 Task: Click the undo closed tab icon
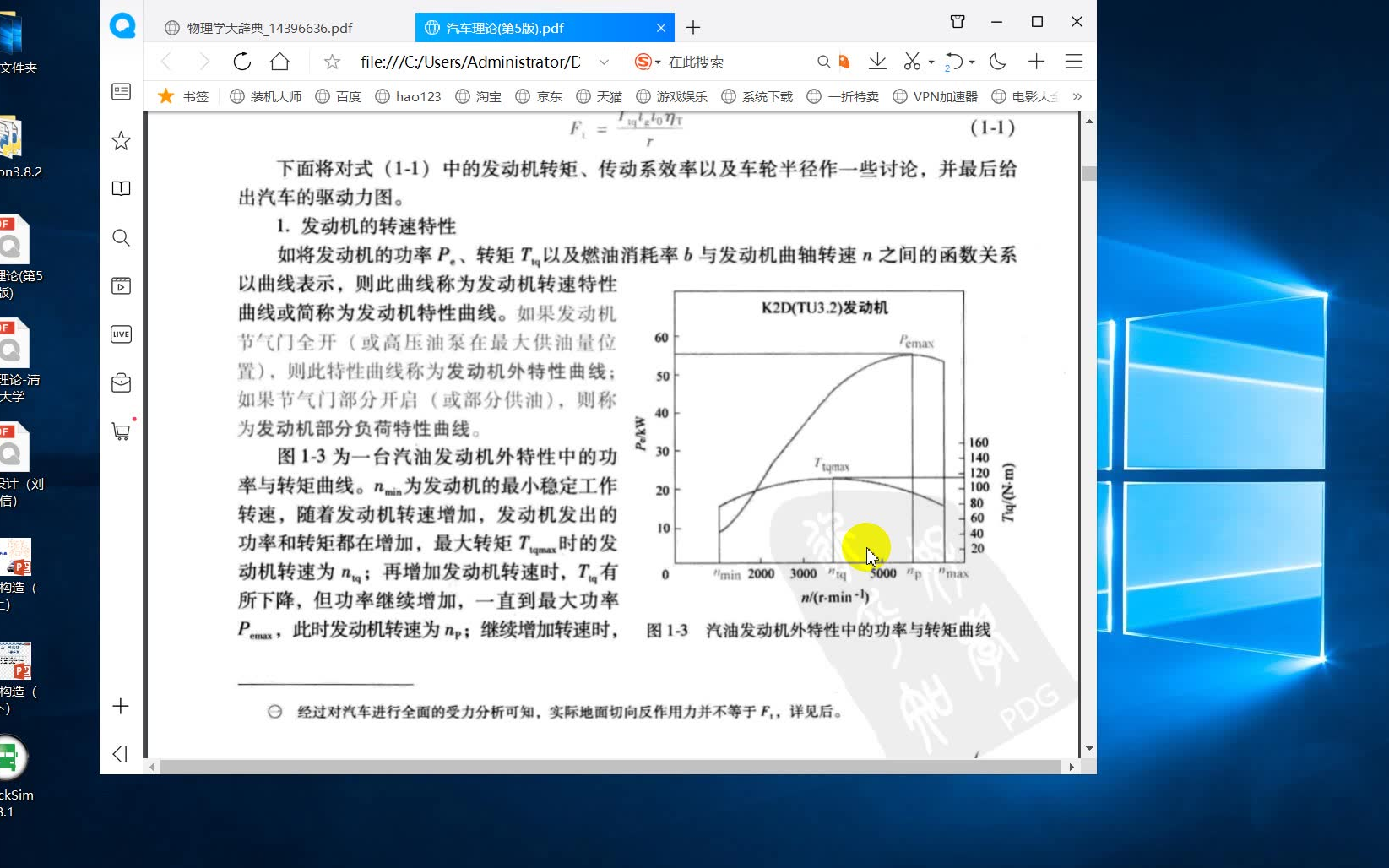(x=953, y=62)
